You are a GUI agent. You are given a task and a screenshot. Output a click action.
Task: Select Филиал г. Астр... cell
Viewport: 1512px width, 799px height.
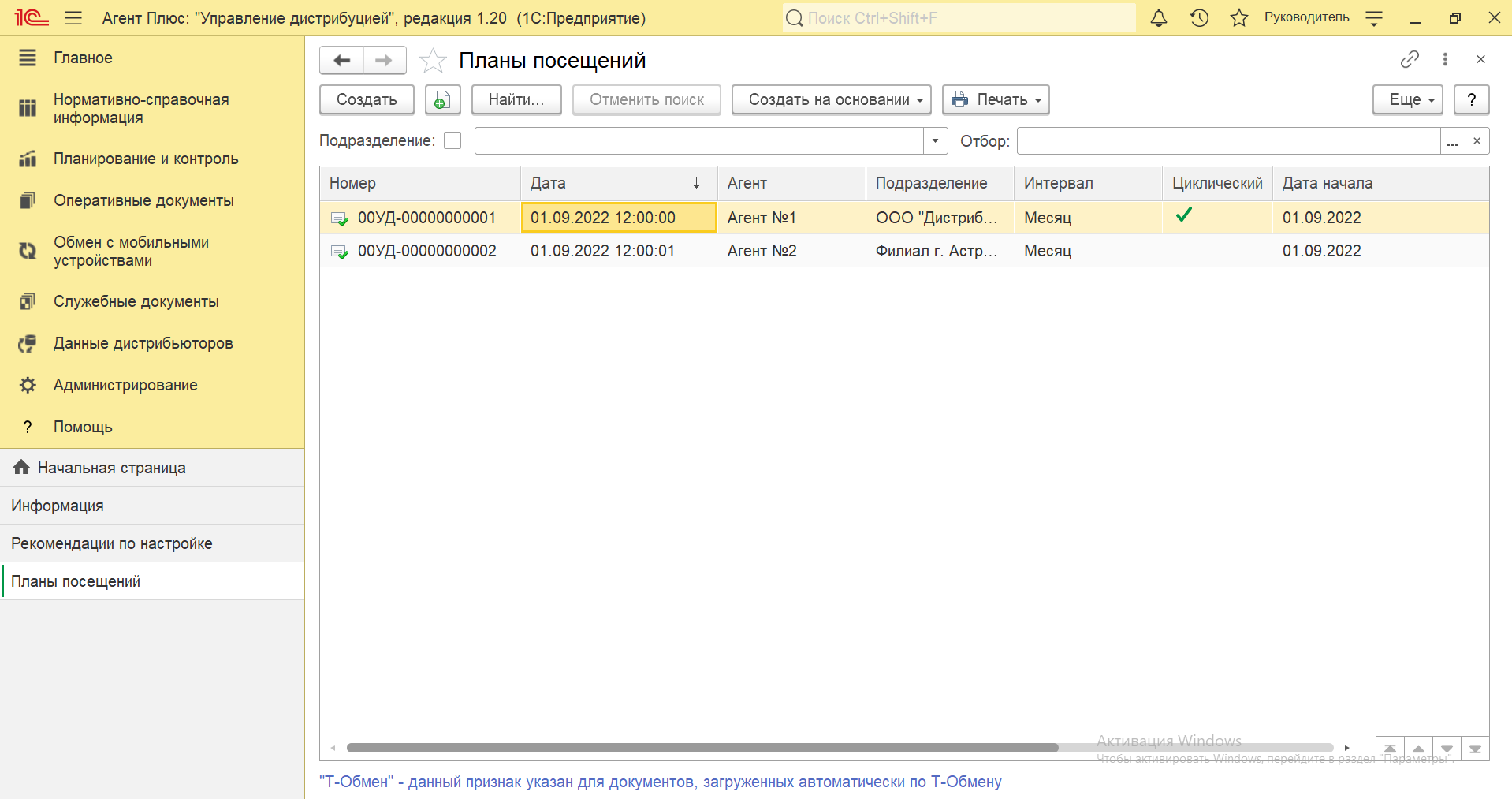940,251
